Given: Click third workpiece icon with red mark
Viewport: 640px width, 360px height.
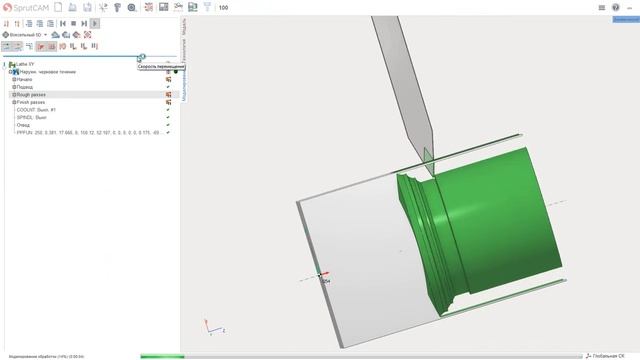Looking at the screenshot, I should (x=77, y=35).
